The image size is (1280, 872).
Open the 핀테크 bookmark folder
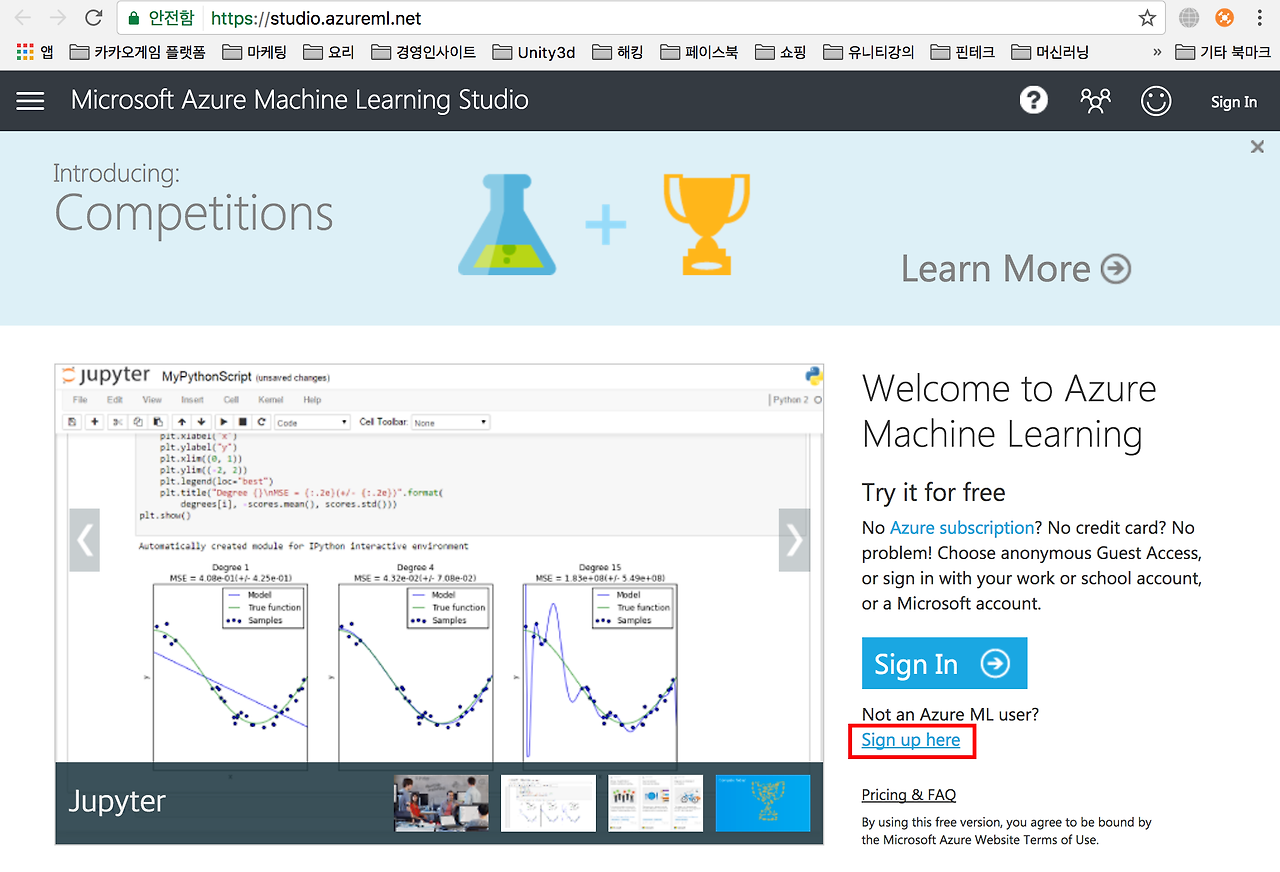point(962,52)
